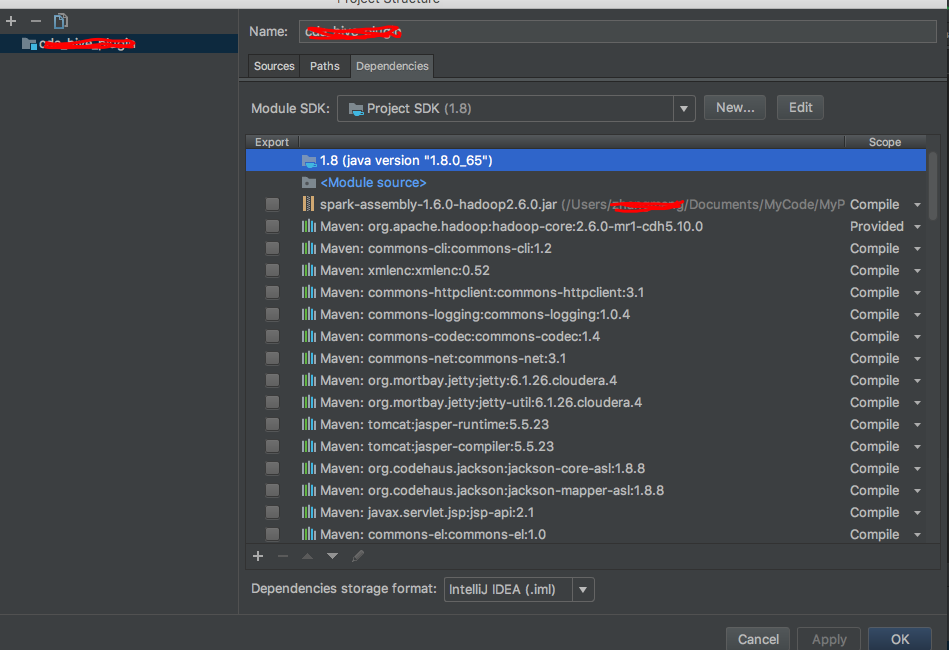Select Maven: javax.servlet.jsp:jsp-api:2.1 row

point(586,512)
